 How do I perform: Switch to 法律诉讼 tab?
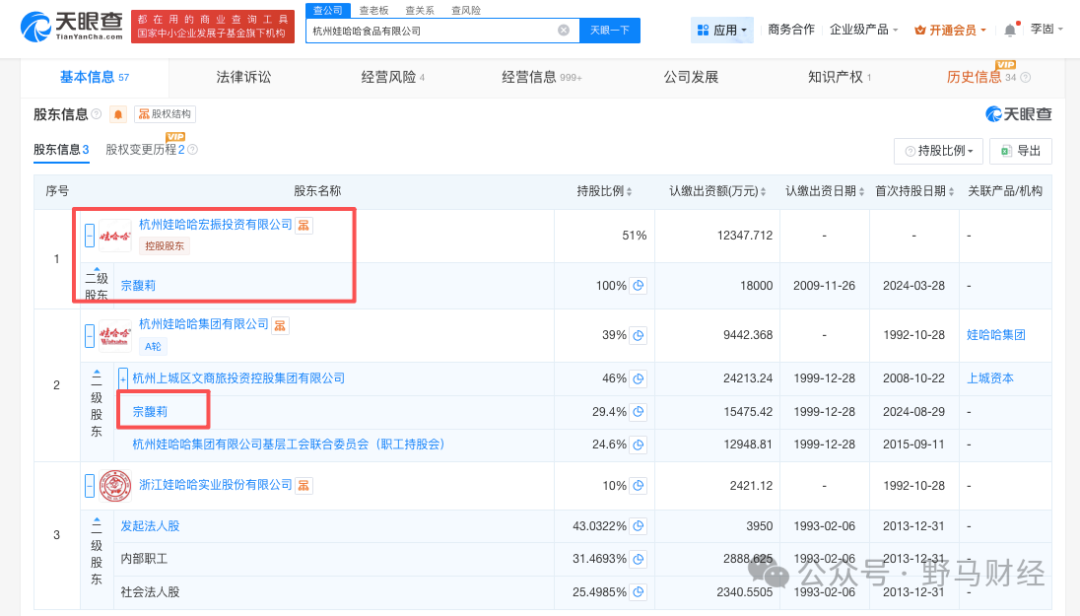(x=244, y=77)
